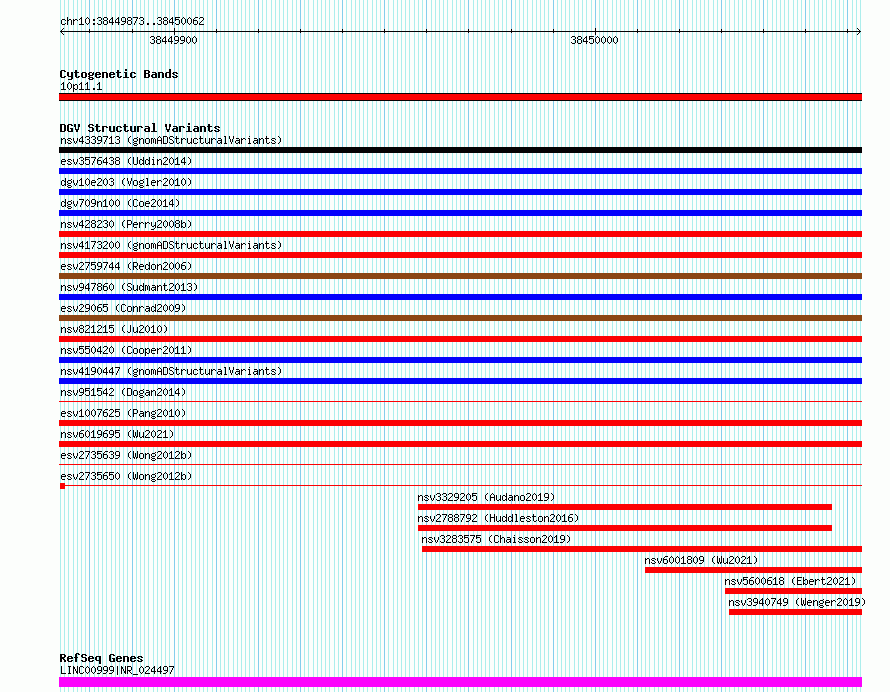Click the red 10p11.1 cytogenetic band bar
The width and height of the screenshot is (890, 692).
pos(460,97)
